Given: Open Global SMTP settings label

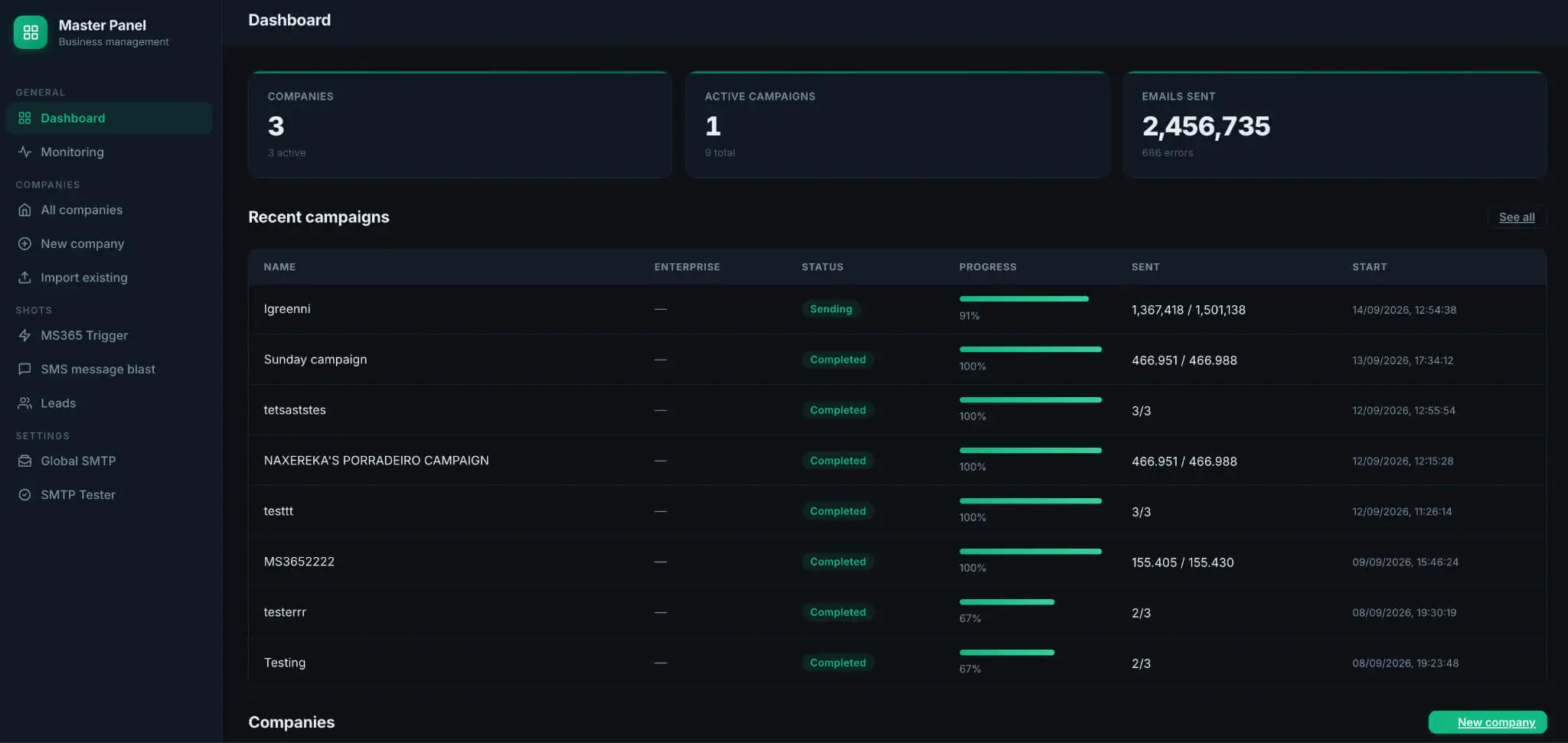Looking at the screenshot, I should 78,461.
